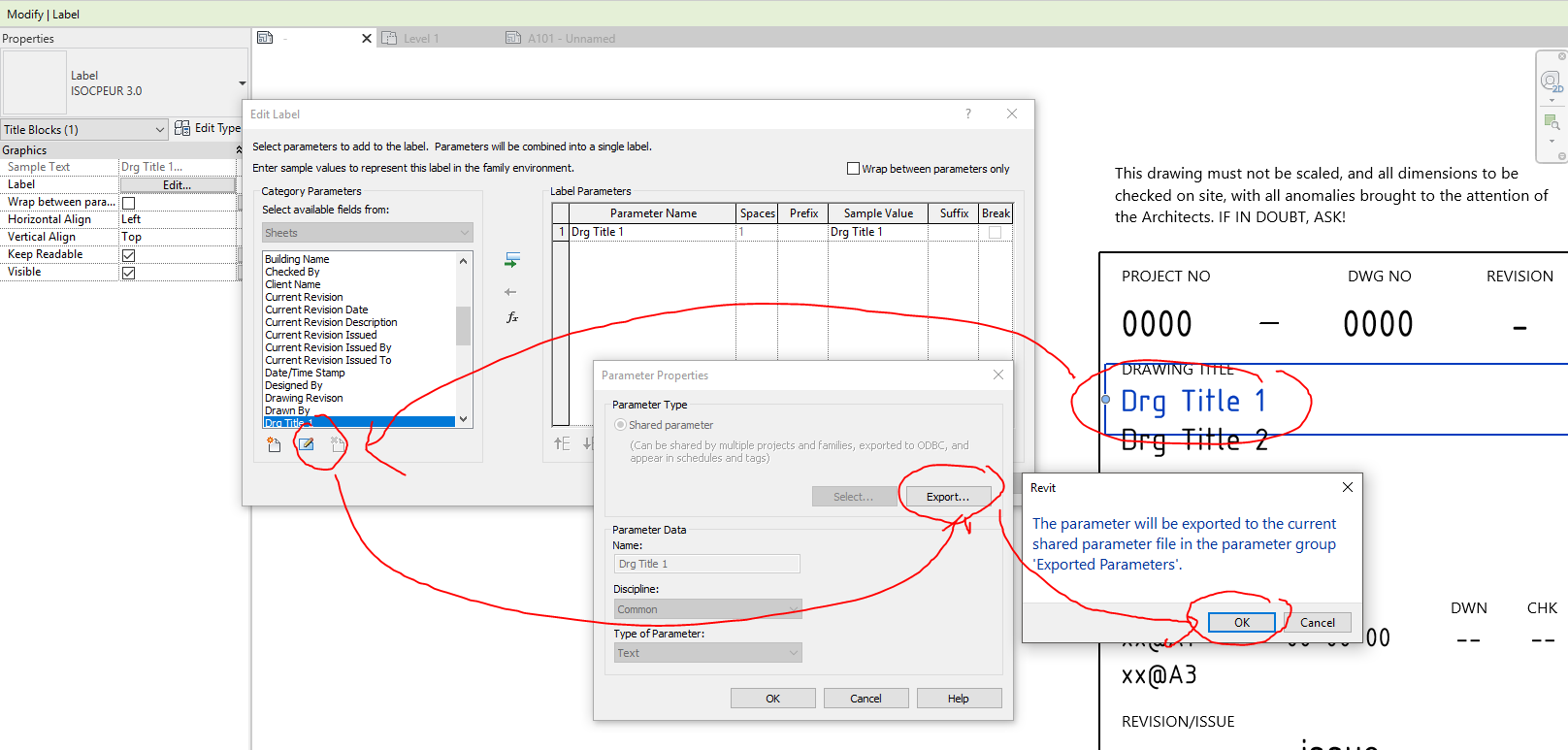The image size is (1568, 750).
Task: Toggle Wrap between parameters in Properties panel
Action: [x=129, y=203]
